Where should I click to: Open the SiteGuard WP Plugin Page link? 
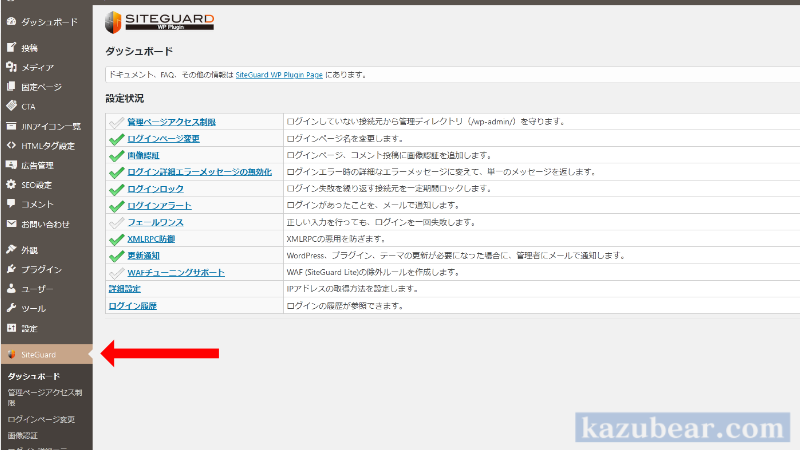[279, 74]
